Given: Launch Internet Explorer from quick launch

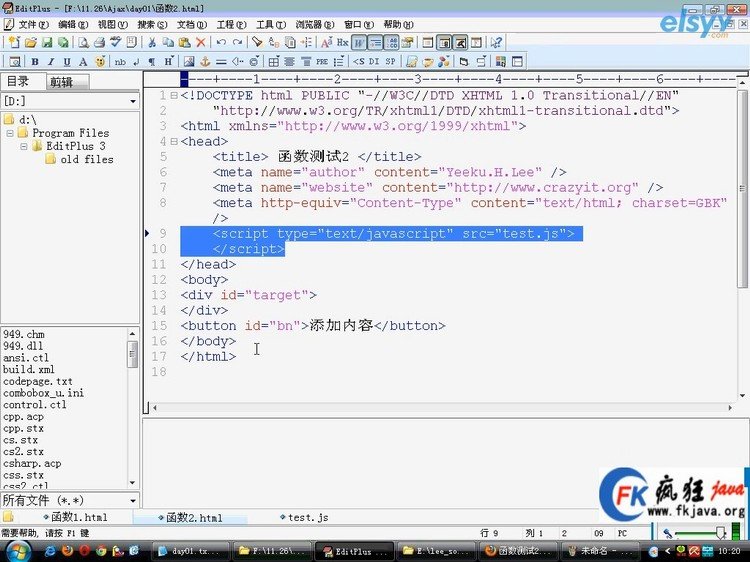Looking at the screenshot, I should click(x=50, y=551).
